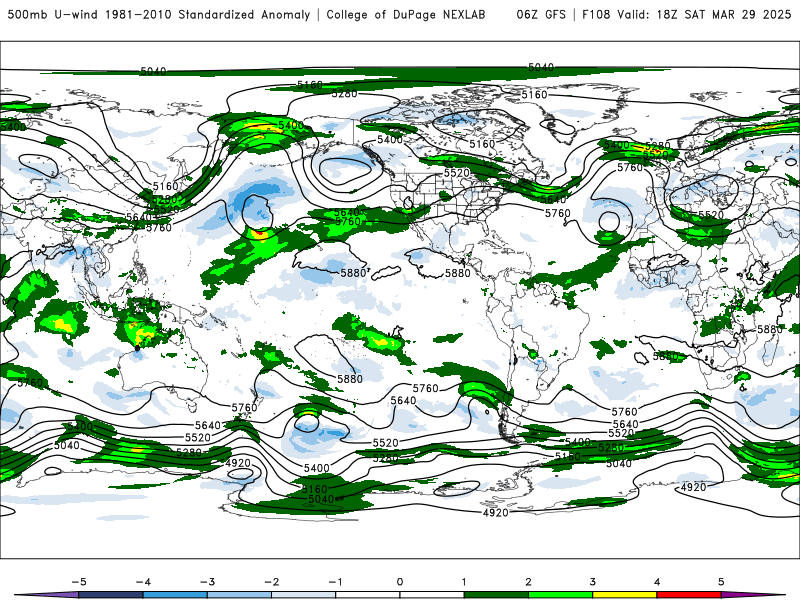The width and height of the screenshot is (800, 600).
Task: Select the pale blue -2 to -1 legend swatch
Action: [x=304, y=595]
